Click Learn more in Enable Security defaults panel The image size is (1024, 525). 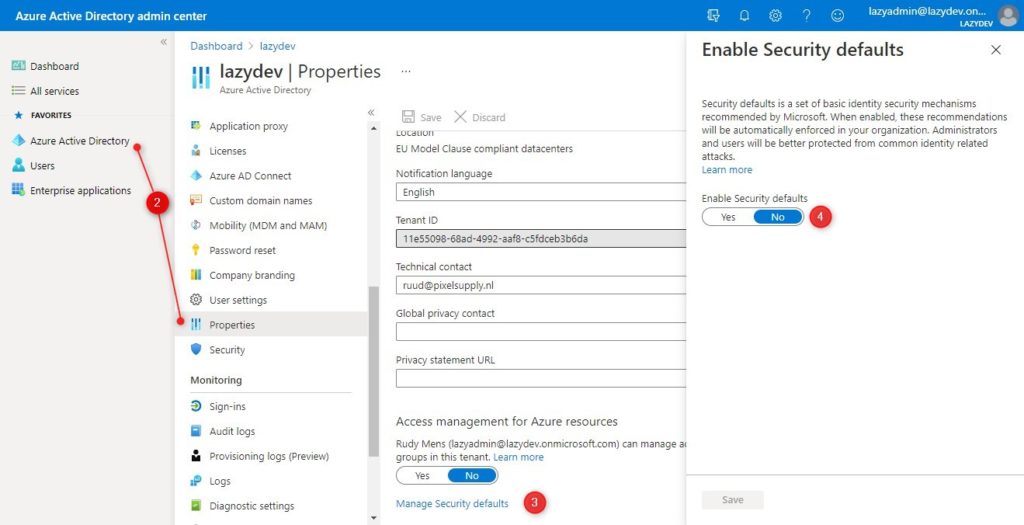[x=727, y=170]
